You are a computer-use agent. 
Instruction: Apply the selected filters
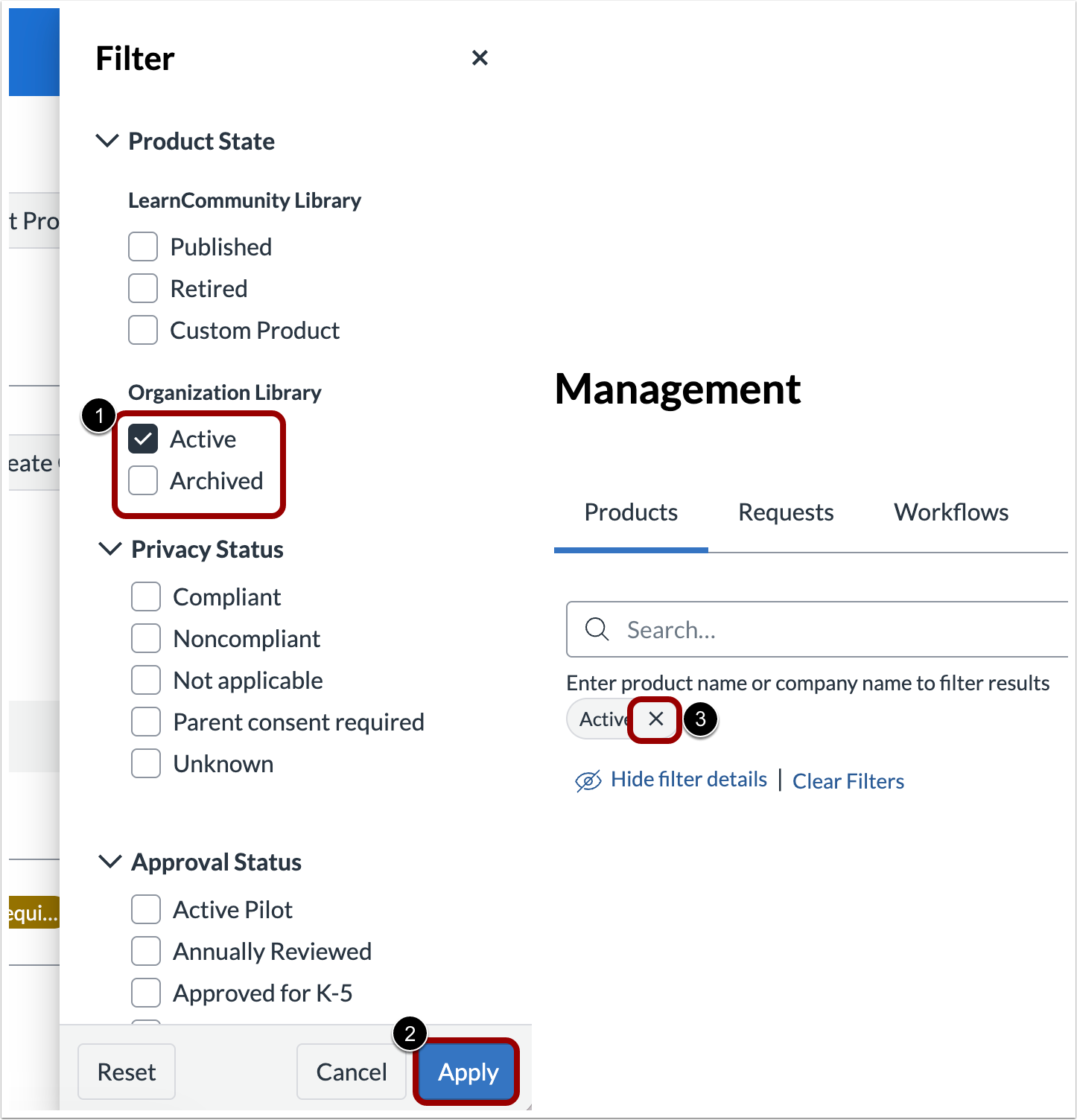coord(468,1072)
